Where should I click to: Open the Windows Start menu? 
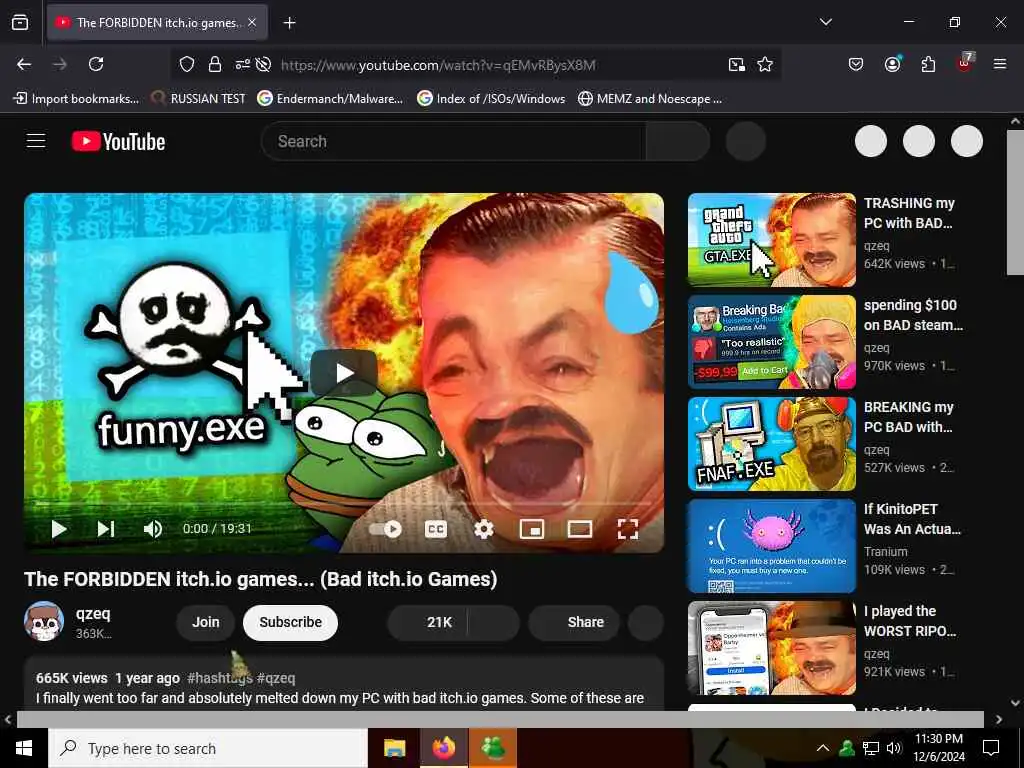pyautogui.click(x=24, y=748)
